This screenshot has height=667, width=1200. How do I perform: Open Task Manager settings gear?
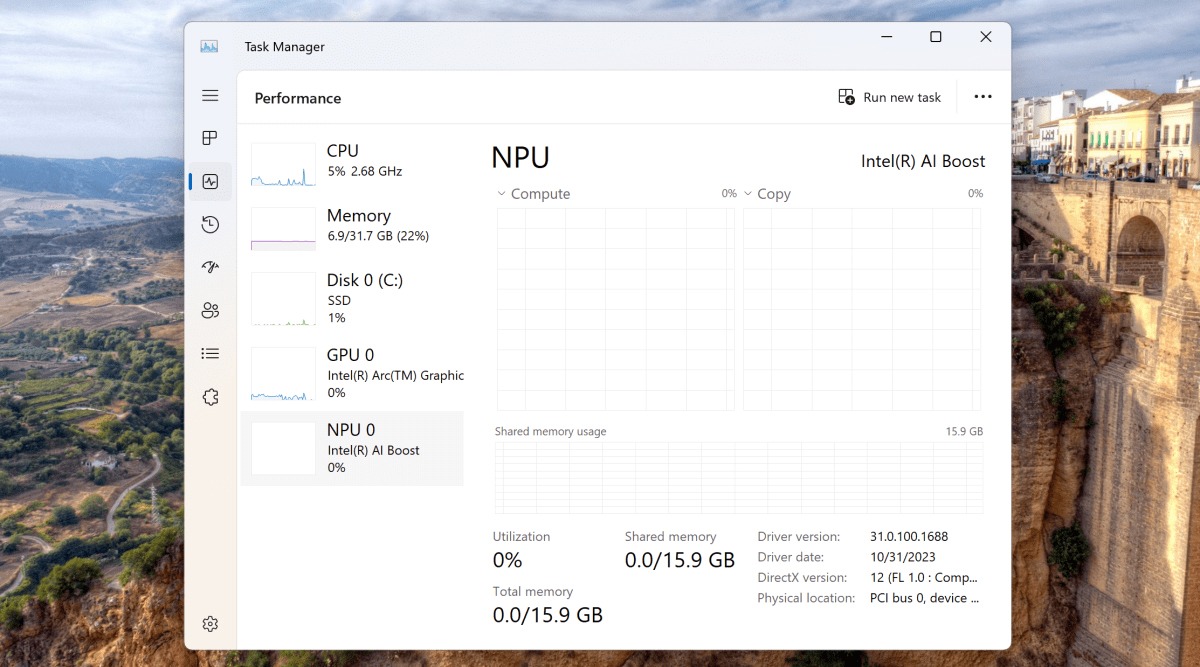click(x=210, y=624)
